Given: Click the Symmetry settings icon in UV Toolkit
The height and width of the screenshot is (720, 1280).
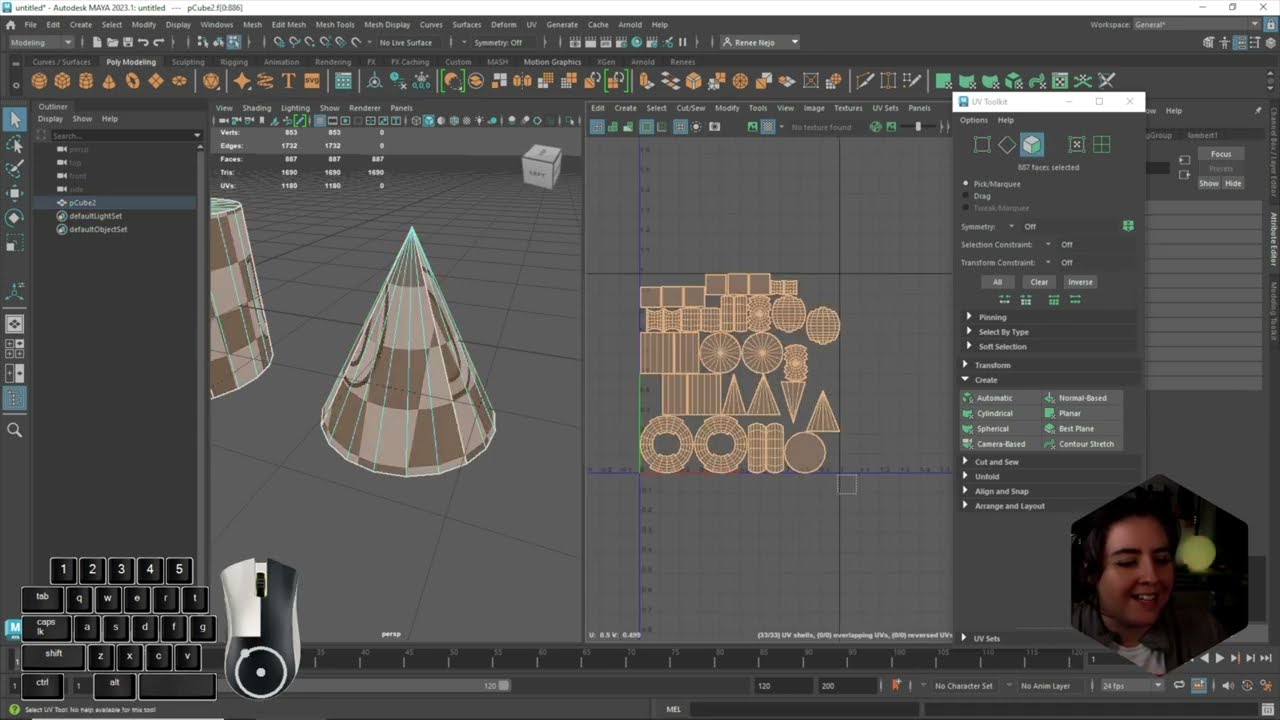Looking at the screenshot, I should (1128, 226).
